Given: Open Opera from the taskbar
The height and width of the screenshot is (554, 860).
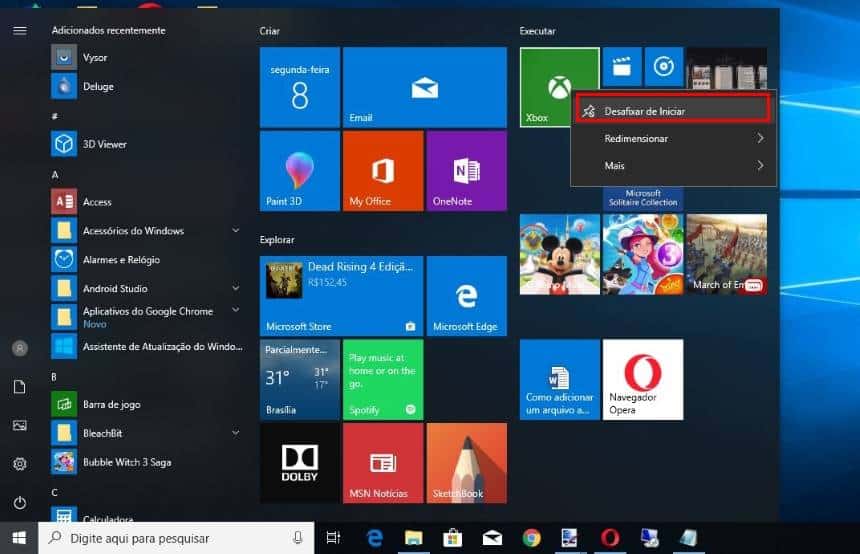Looking at the screenshot, I should 610,538.
